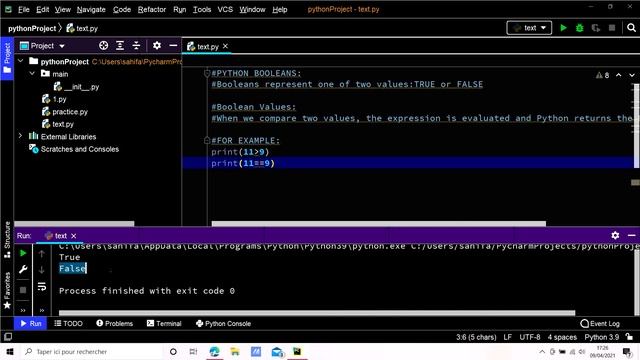Click the Stop icon in main toolbar

[612, 28]
